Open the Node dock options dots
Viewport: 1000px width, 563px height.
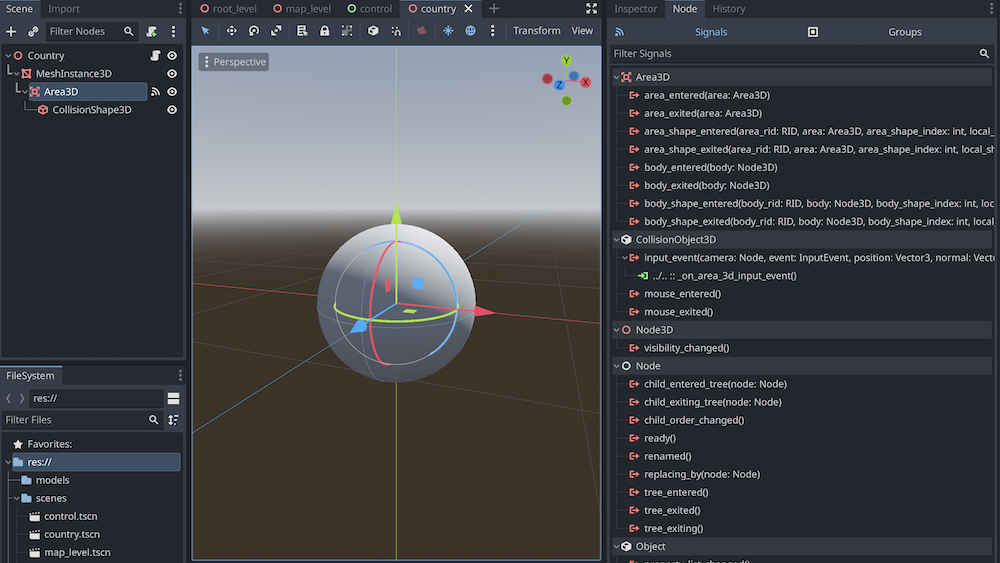(992, 8)
